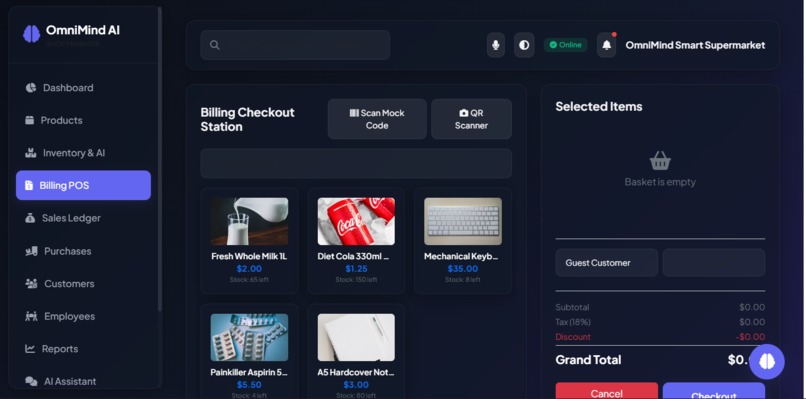Image resolution: width=806 pixels, height=399 pixels.
Task: Cancel the current bill
Action: point(607,391)
